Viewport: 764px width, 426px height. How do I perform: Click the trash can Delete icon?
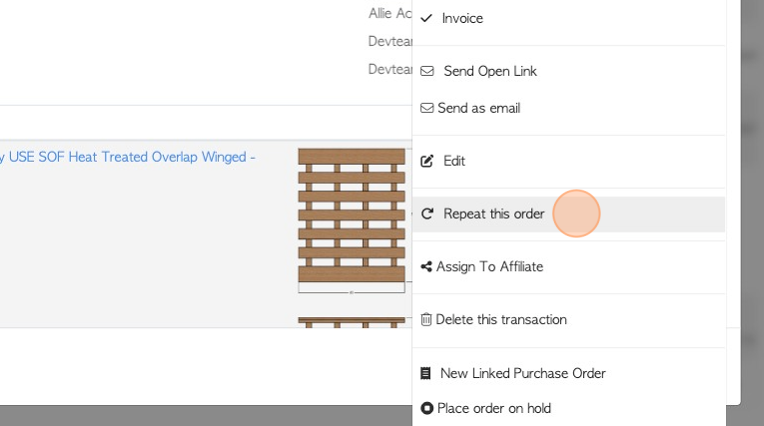(426, 319)
